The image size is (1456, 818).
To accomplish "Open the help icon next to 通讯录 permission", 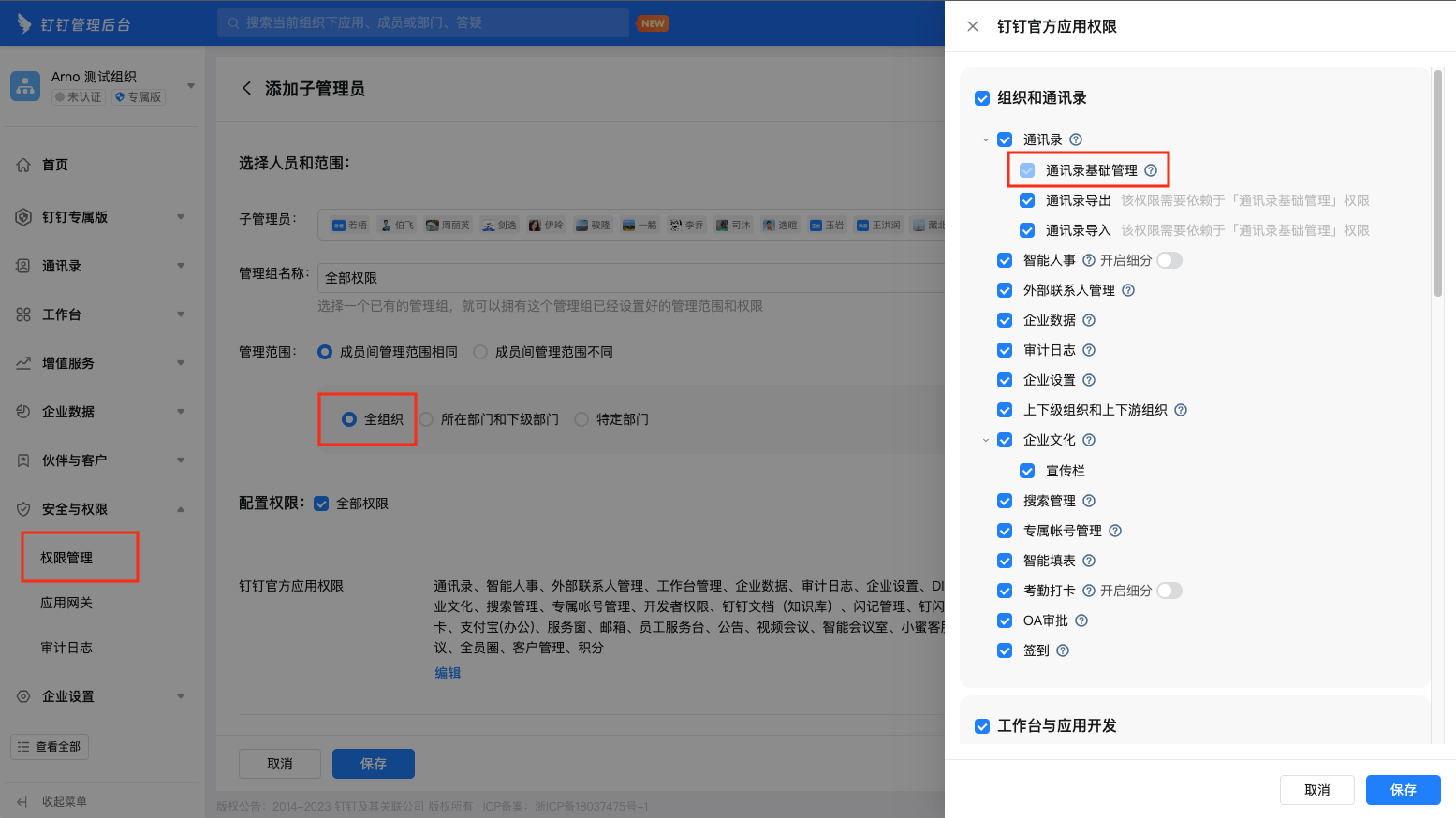I will [1076, 139].
